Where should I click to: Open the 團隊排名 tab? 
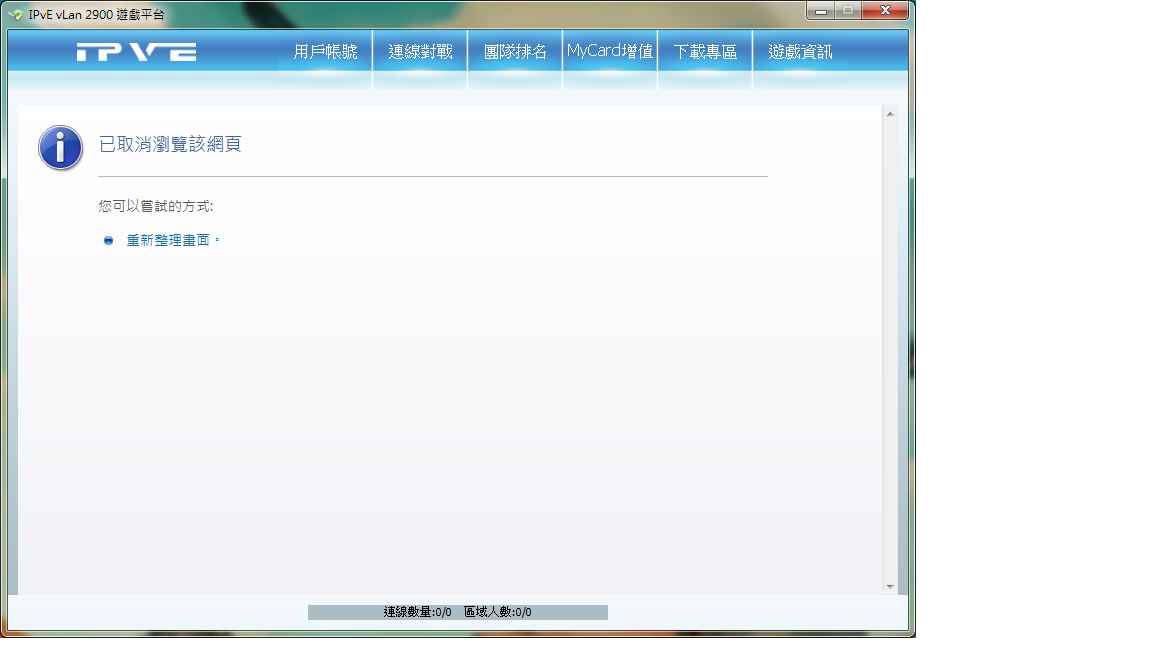coord(515,51)
